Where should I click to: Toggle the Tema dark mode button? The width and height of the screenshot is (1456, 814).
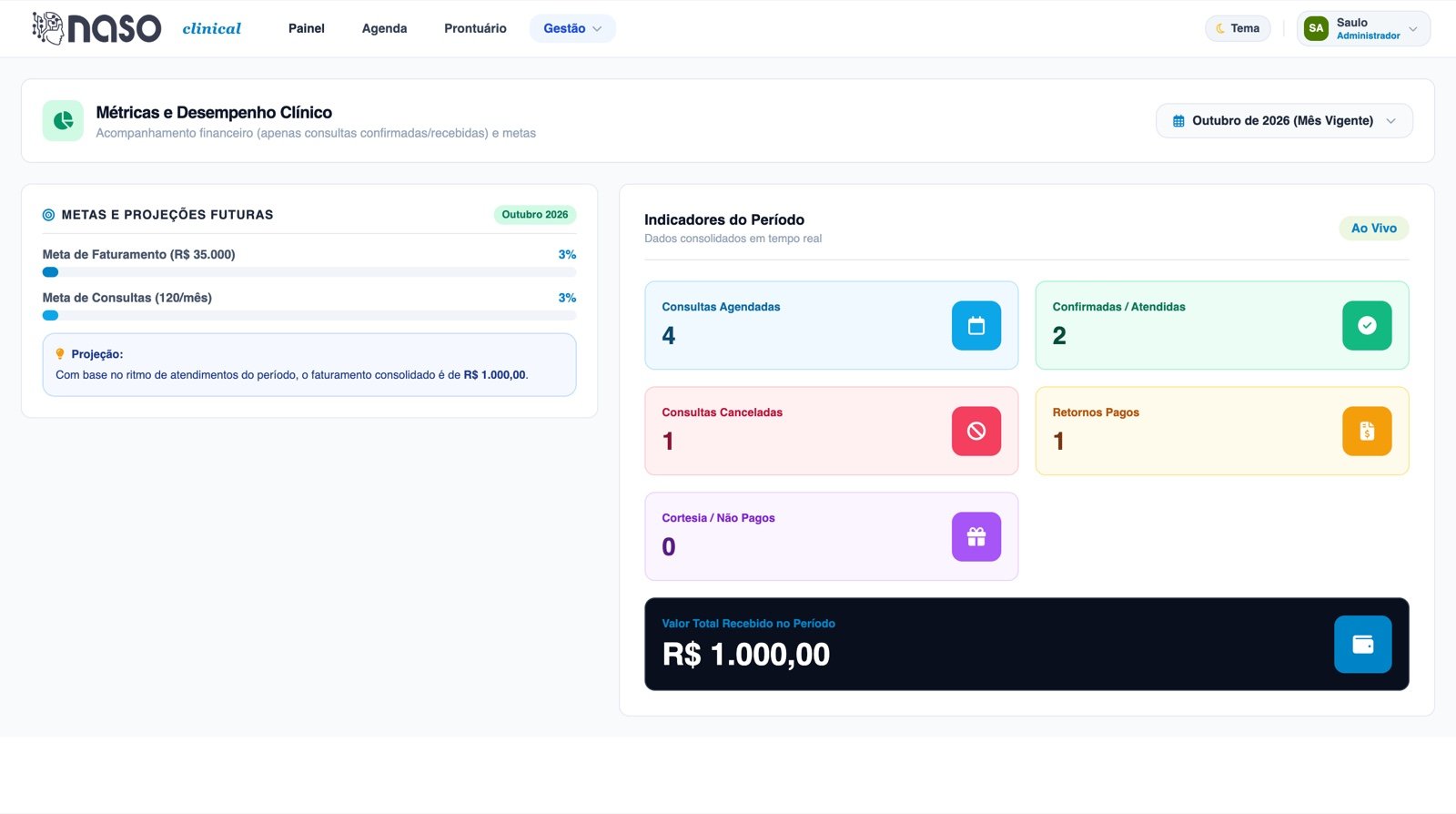1238,28
